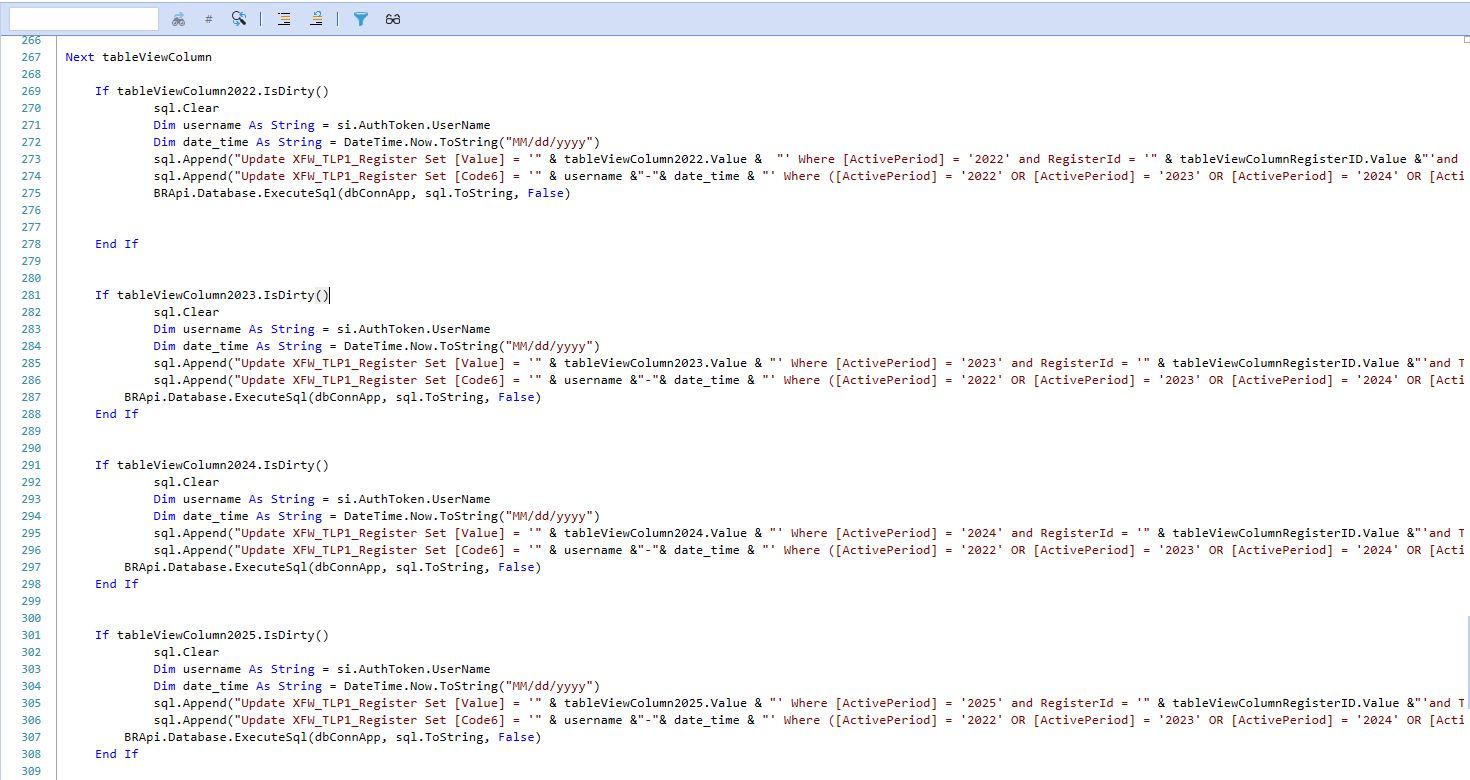This screenshot has height=780, width=1470.
Task: Click the Decrease Indent icon
Action: point(316,17)
